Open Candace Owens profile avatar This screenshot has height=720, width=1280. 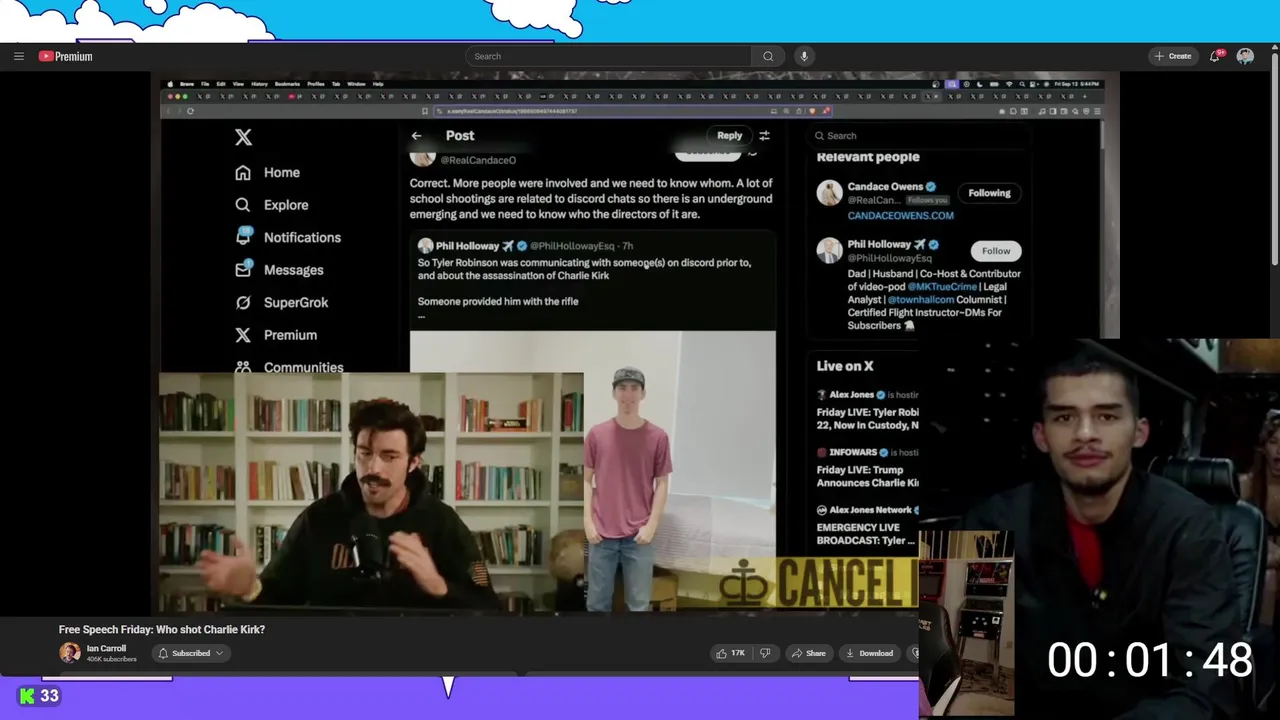pos(829,193)
